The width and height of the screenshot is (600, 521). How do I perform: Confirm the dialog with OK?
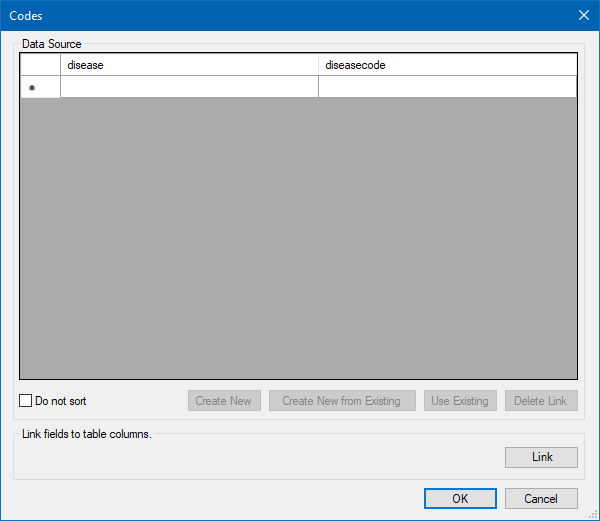(460, 498)
